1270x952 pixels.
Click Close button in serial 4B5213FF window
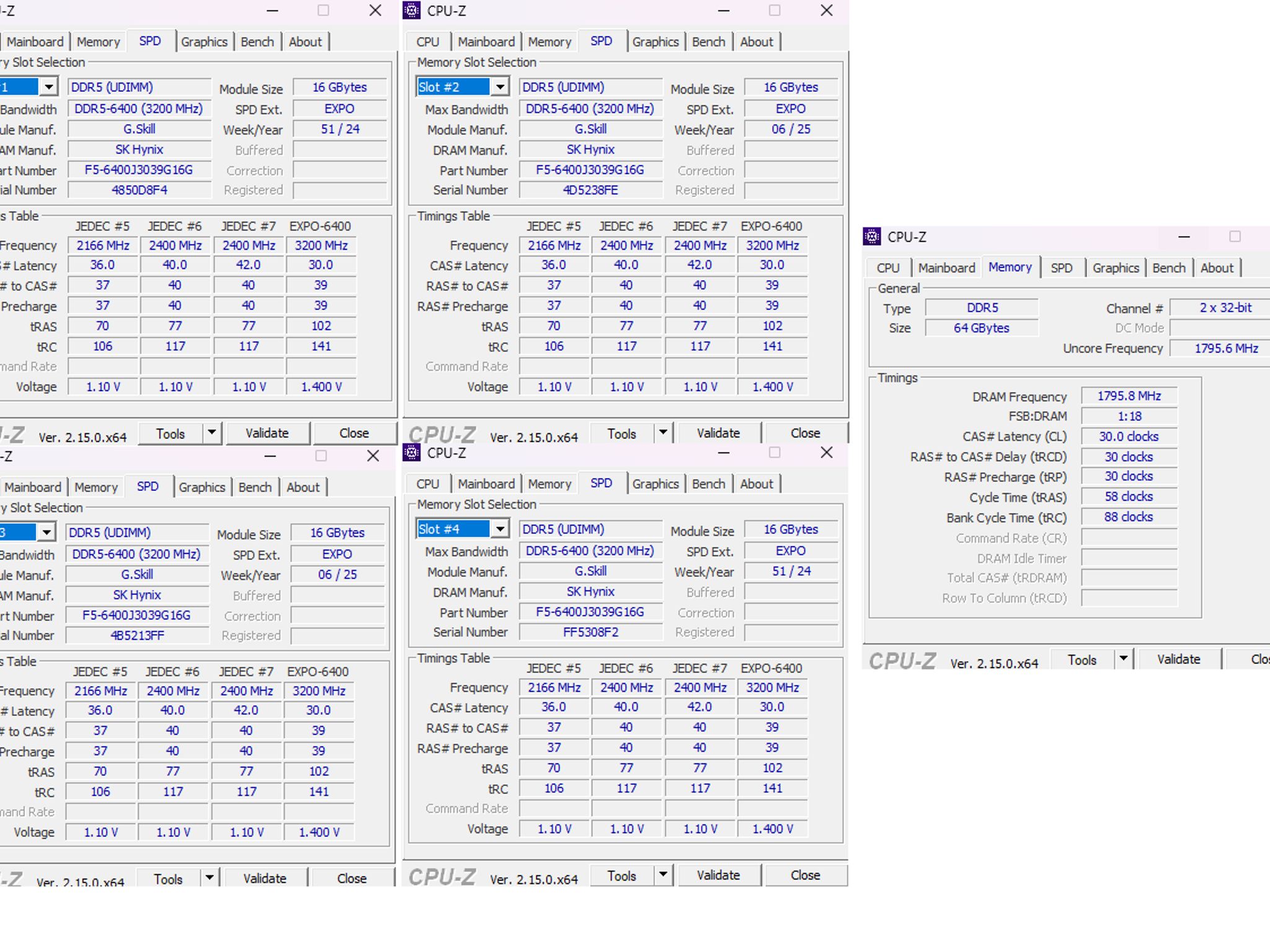pos(352,878)
